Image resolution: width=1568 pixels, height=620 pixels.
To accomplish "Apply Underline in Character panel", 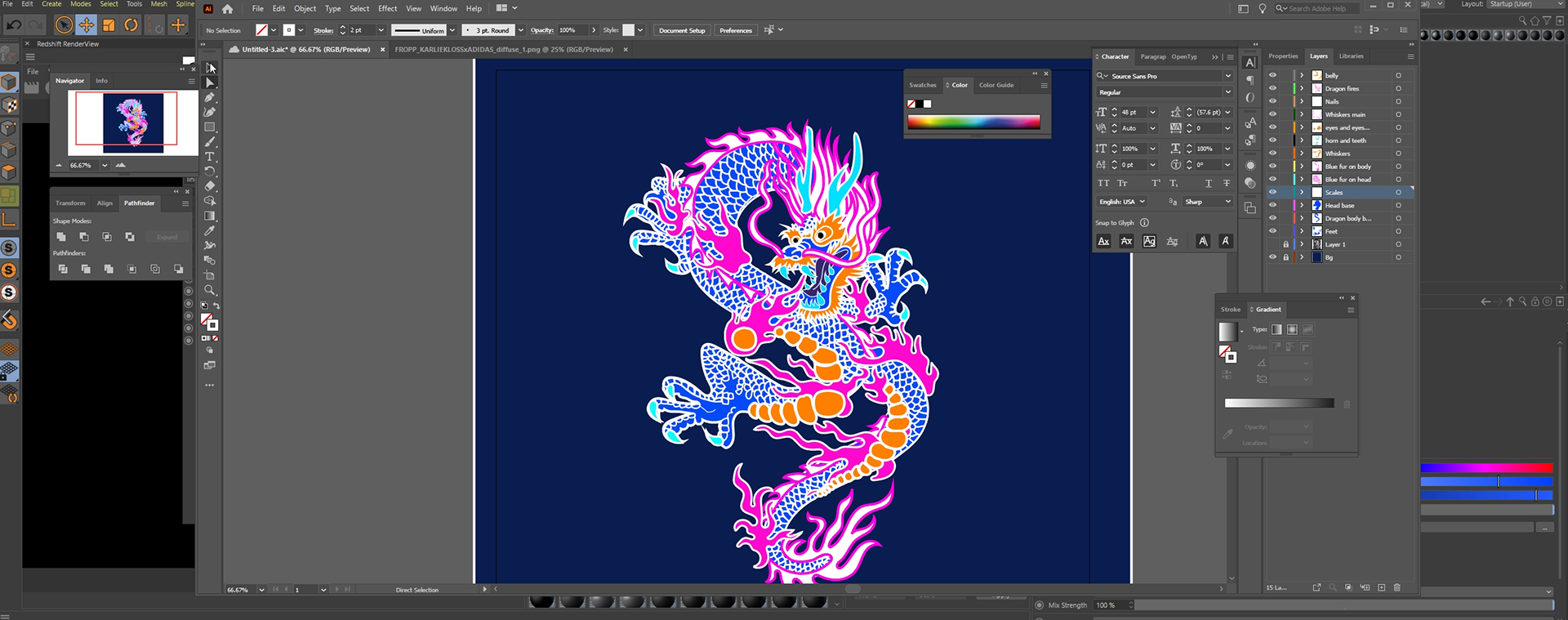I will (1209, 183).
